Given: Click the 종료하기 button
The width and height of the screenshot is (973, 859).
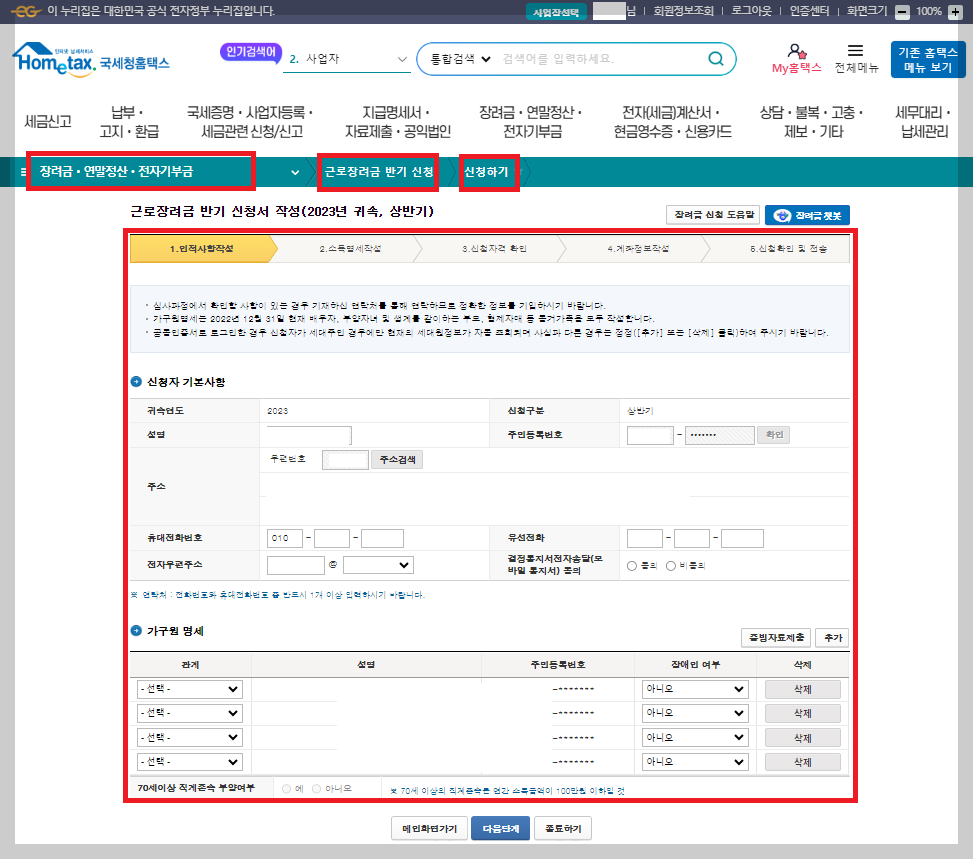Looking at the screenshot, I should (x=563, y=829).
